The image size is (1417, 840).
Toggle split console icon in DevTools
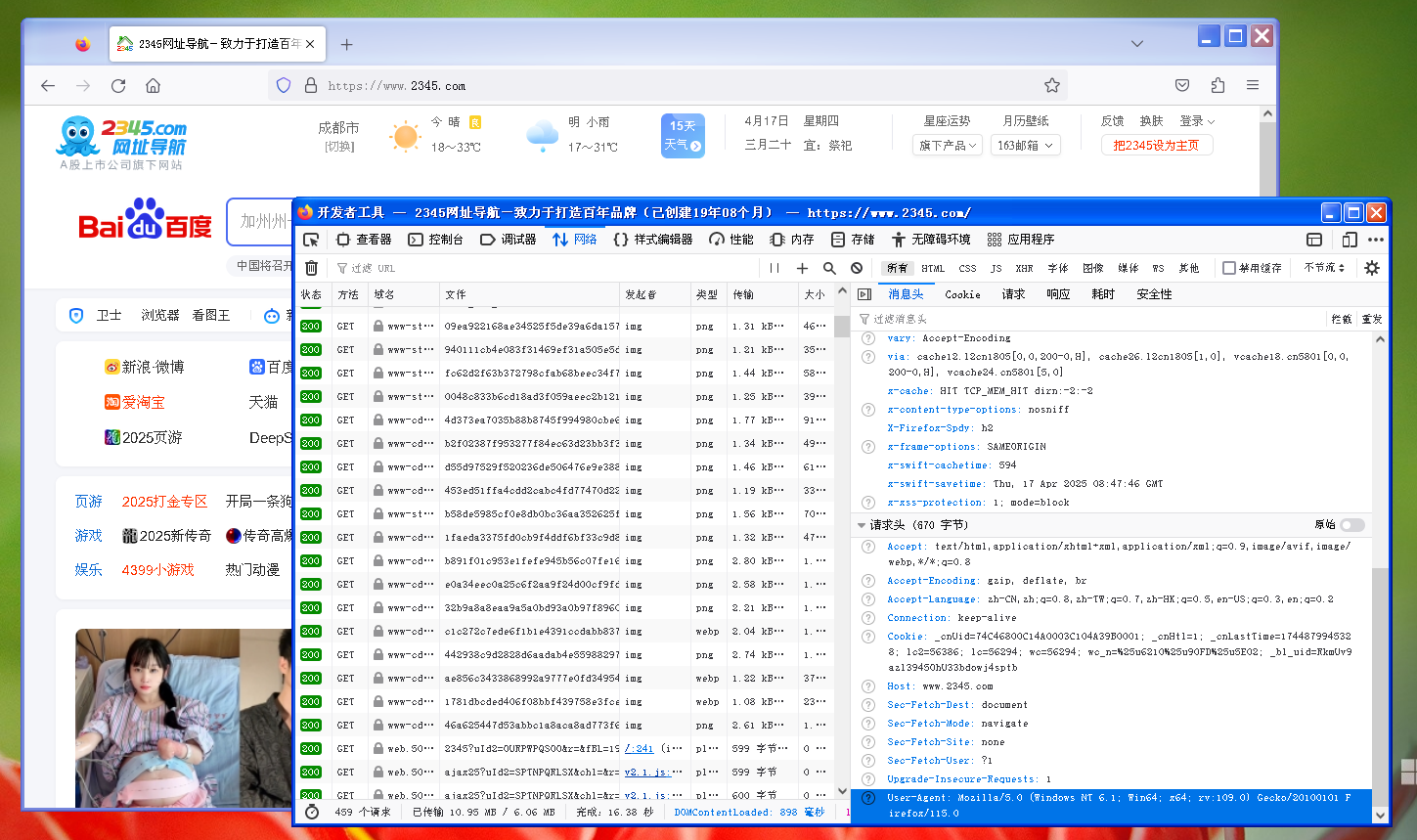tap(1314, 240)
